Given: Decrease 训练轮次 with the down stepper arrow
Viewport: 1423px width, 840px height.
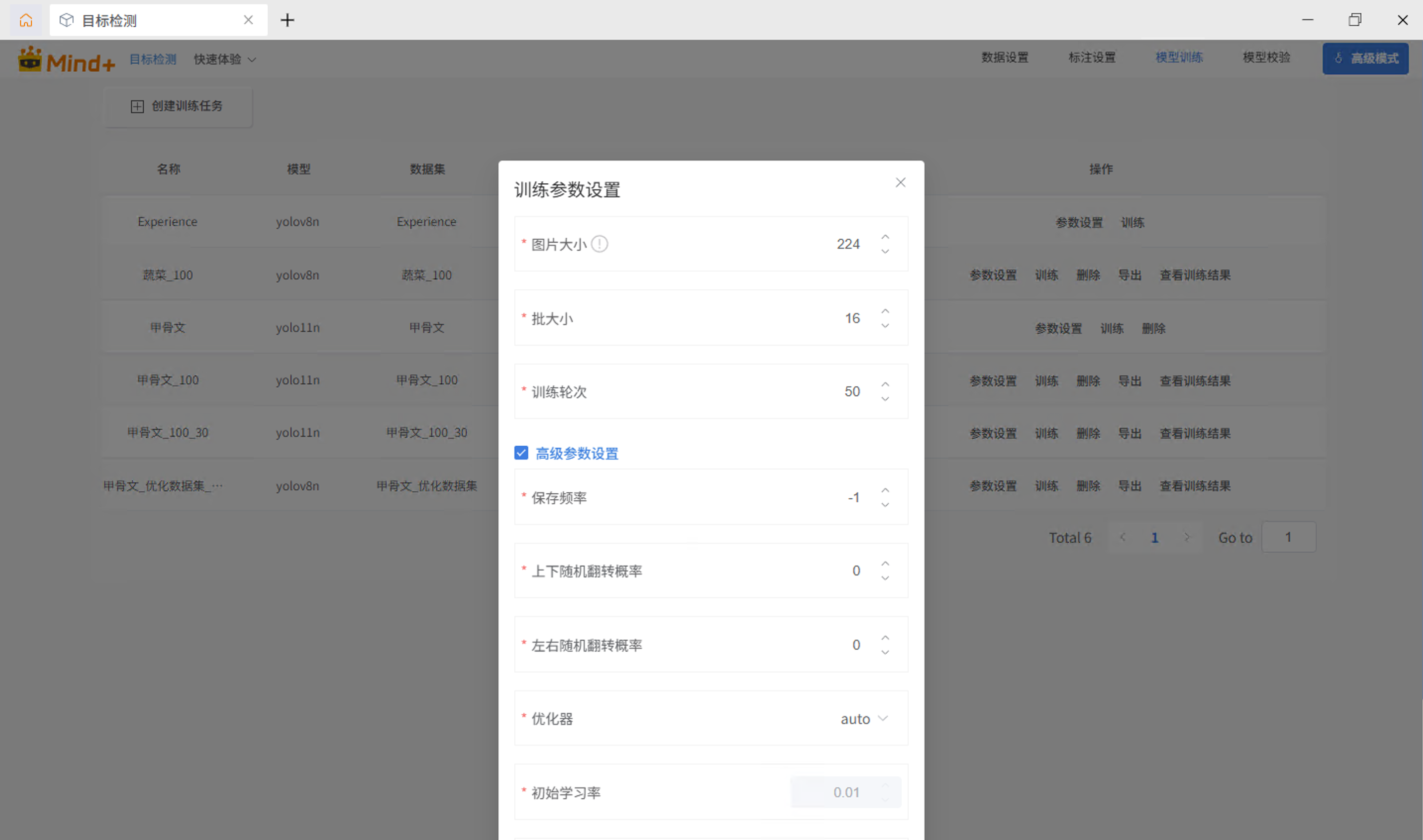Looking at the screenshot, I should (x=885, y=400).
